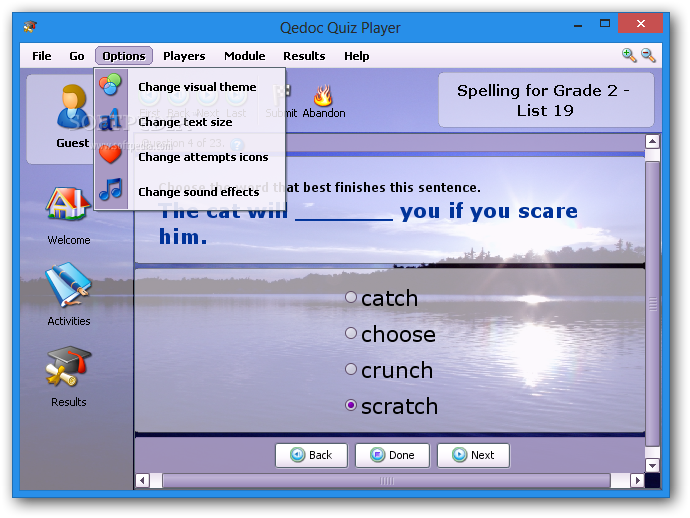
Task: Close the Options menu
Action: (124, 56)
